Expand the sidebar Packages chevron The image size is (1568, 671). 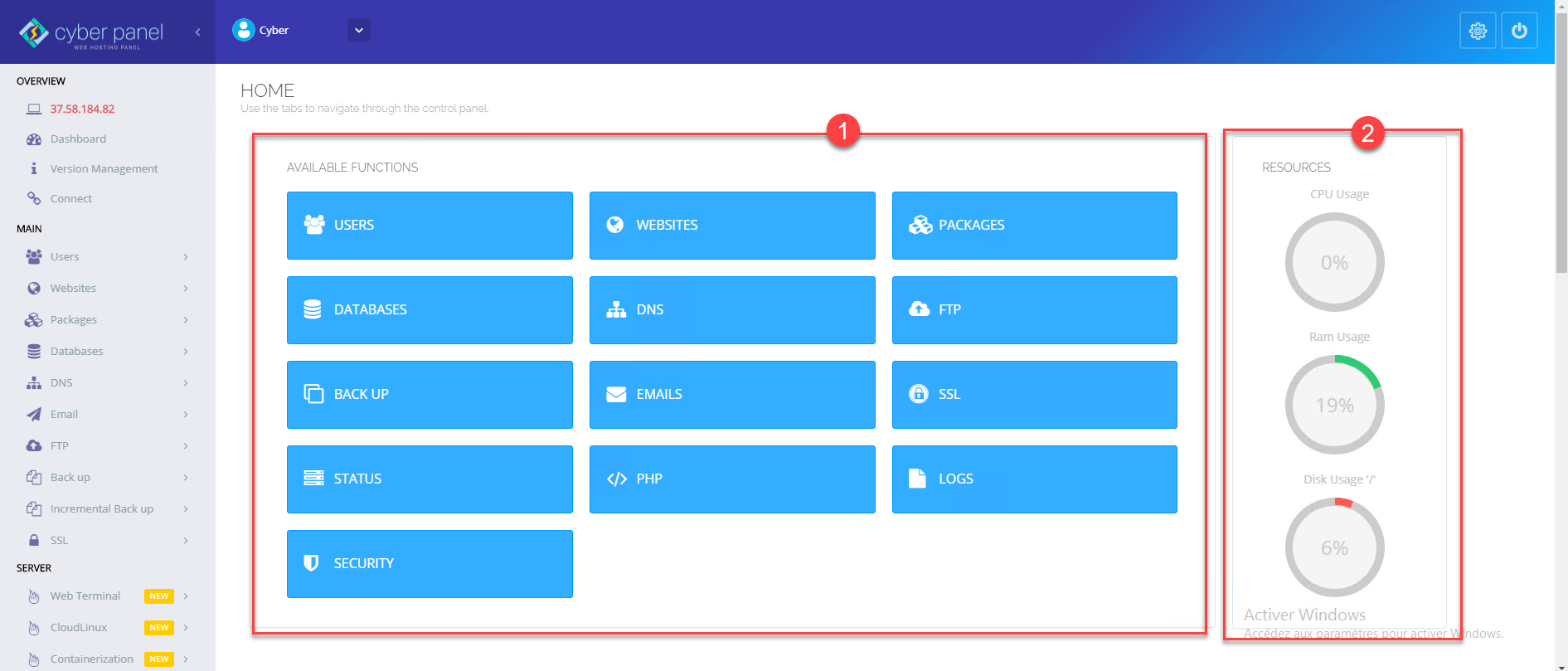186,320
